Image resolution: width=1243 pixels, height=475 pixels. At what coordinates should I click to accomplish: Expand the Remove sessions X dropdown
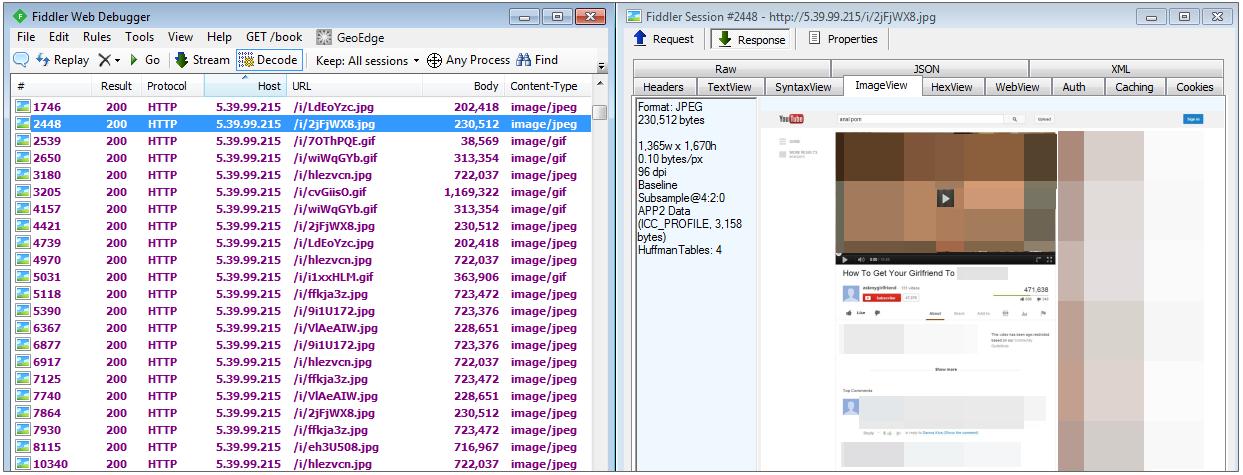(x=109, y=60)
